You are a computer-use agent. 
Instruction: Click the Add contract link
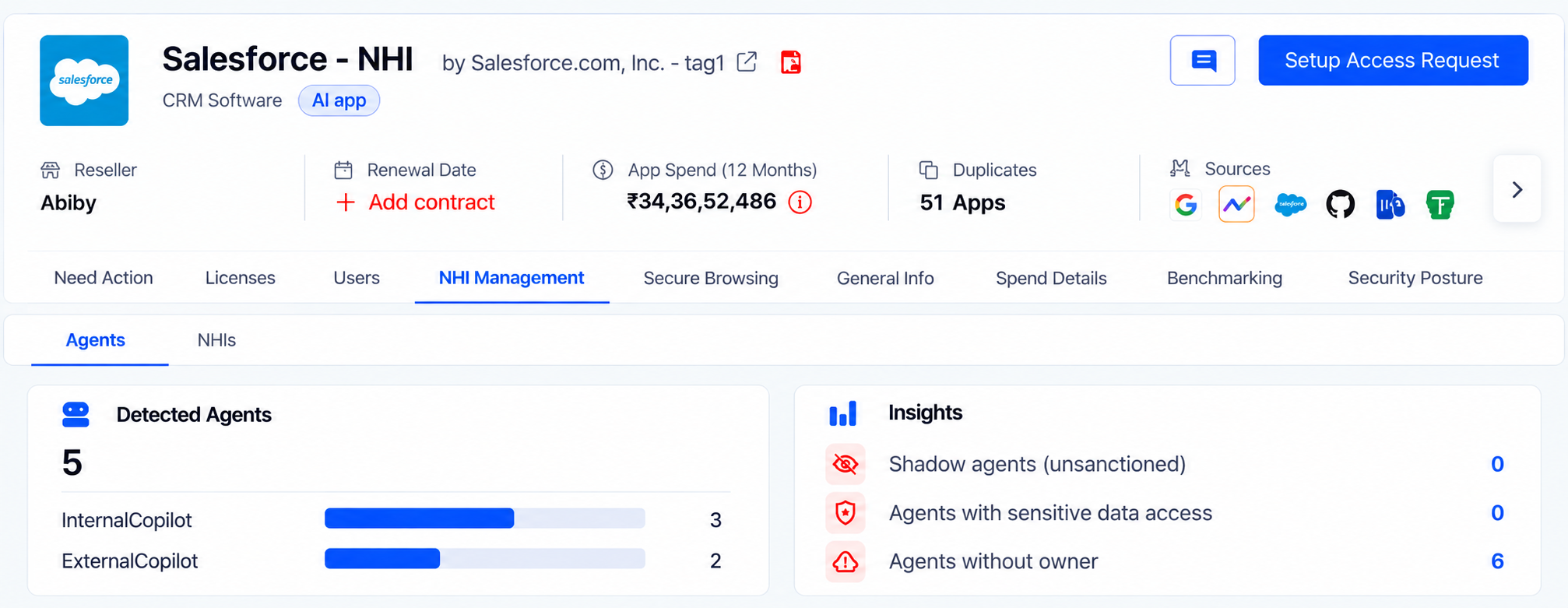415,202
